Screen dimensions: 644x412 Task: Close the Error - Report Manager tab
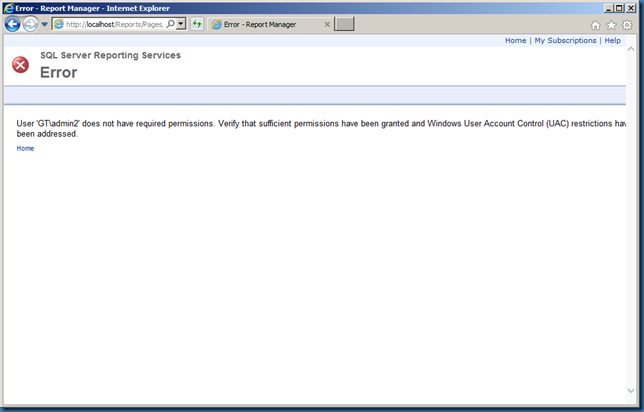pyautogui.click(x=327, y=25)
